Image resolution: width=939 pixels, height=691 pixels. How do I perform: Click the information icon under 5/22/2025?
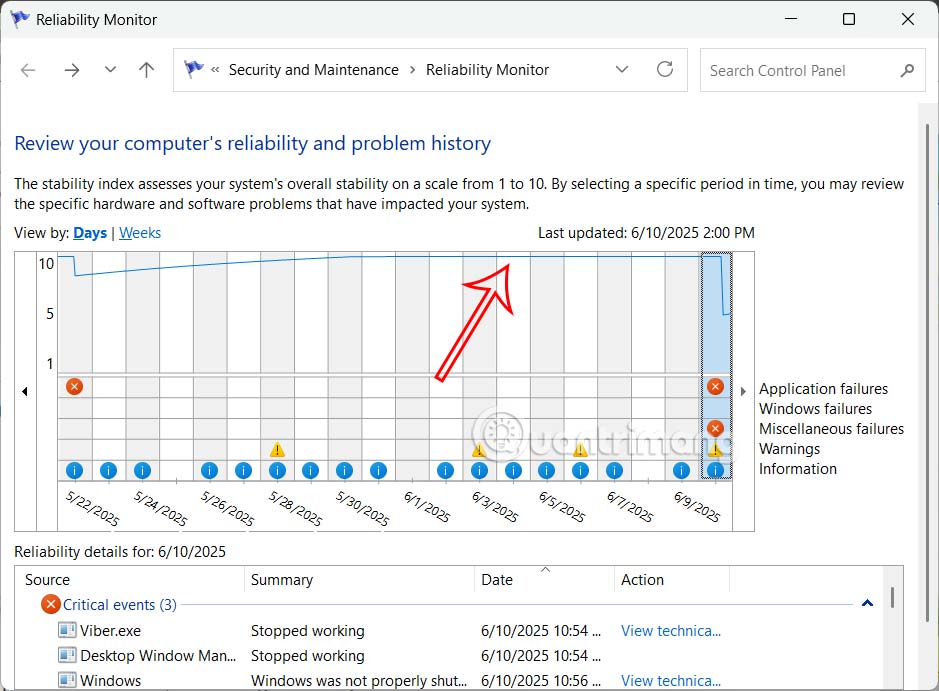pyautogui.click(x=74, y=470)
